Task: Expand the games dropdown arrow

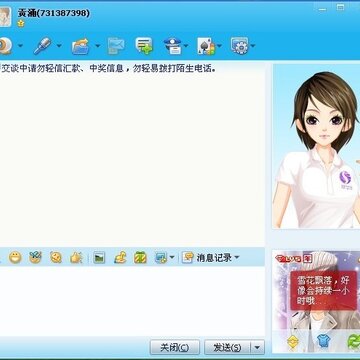Action: 220,46
